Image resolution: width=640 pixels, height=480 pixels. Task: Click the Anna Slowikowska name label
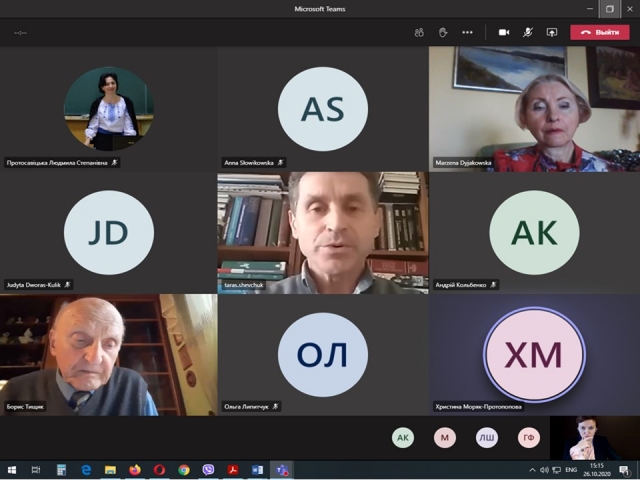(x=253, y=162)
